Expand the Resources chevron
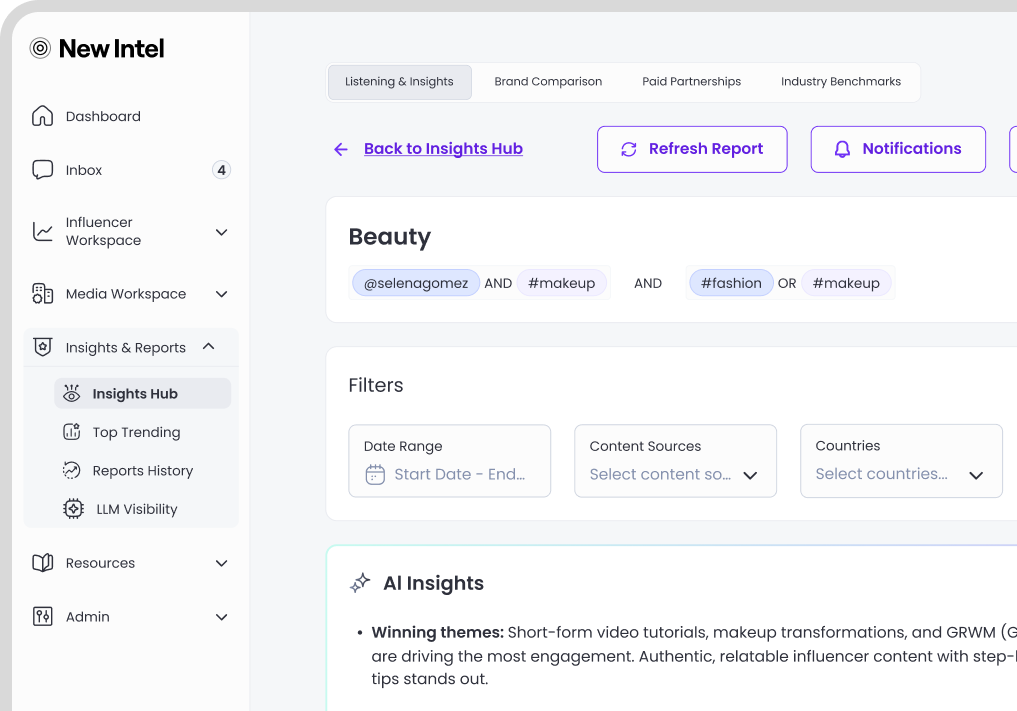Viewport: 1017px width, 711px height. click(x=221, y=563)
